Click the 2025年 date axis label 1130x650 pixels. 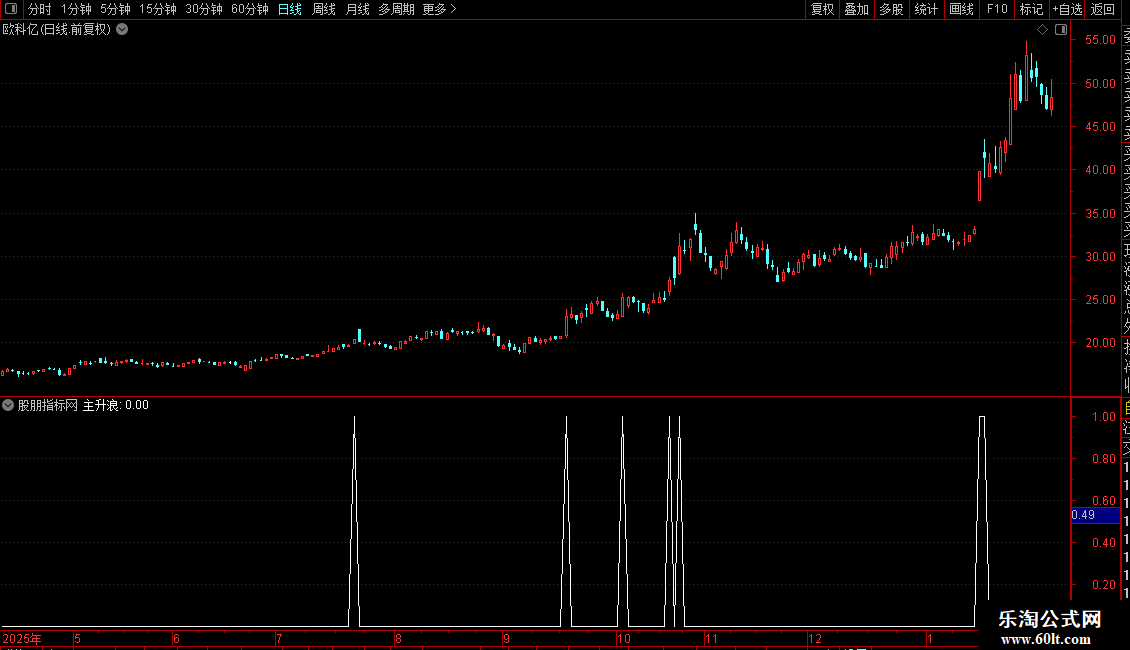22,639
